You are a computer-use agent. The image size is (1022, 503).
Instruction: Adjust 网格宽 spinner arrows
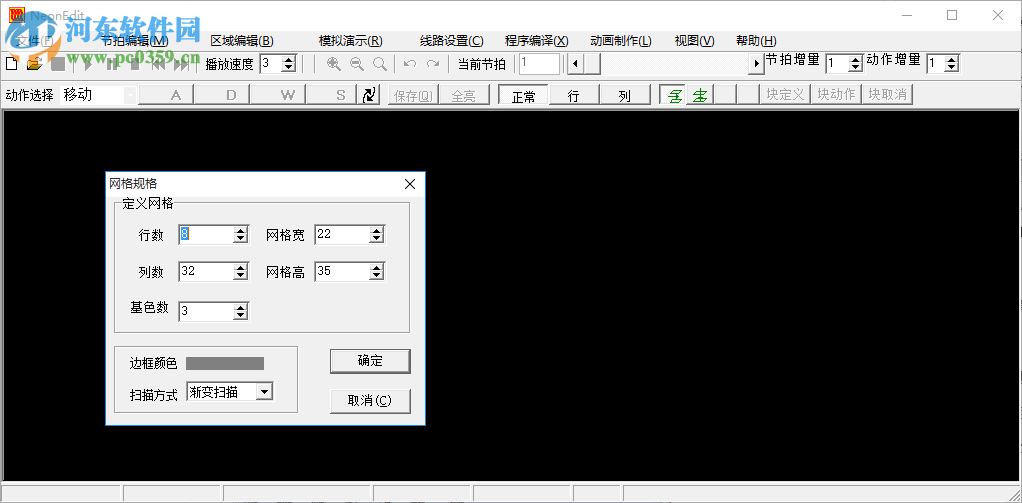click(376, 235)
